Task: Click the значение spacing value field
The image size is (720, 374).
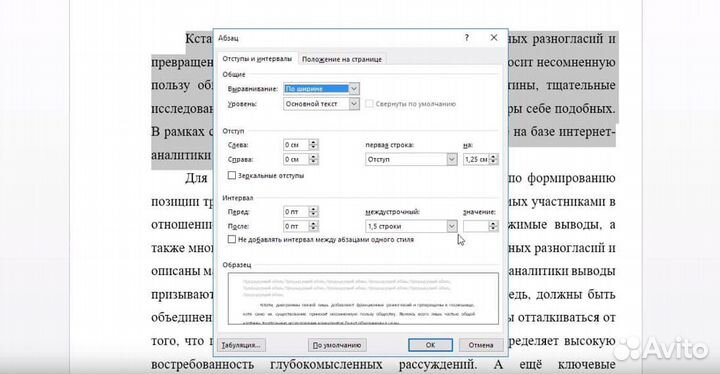Action: pos(476,226)
